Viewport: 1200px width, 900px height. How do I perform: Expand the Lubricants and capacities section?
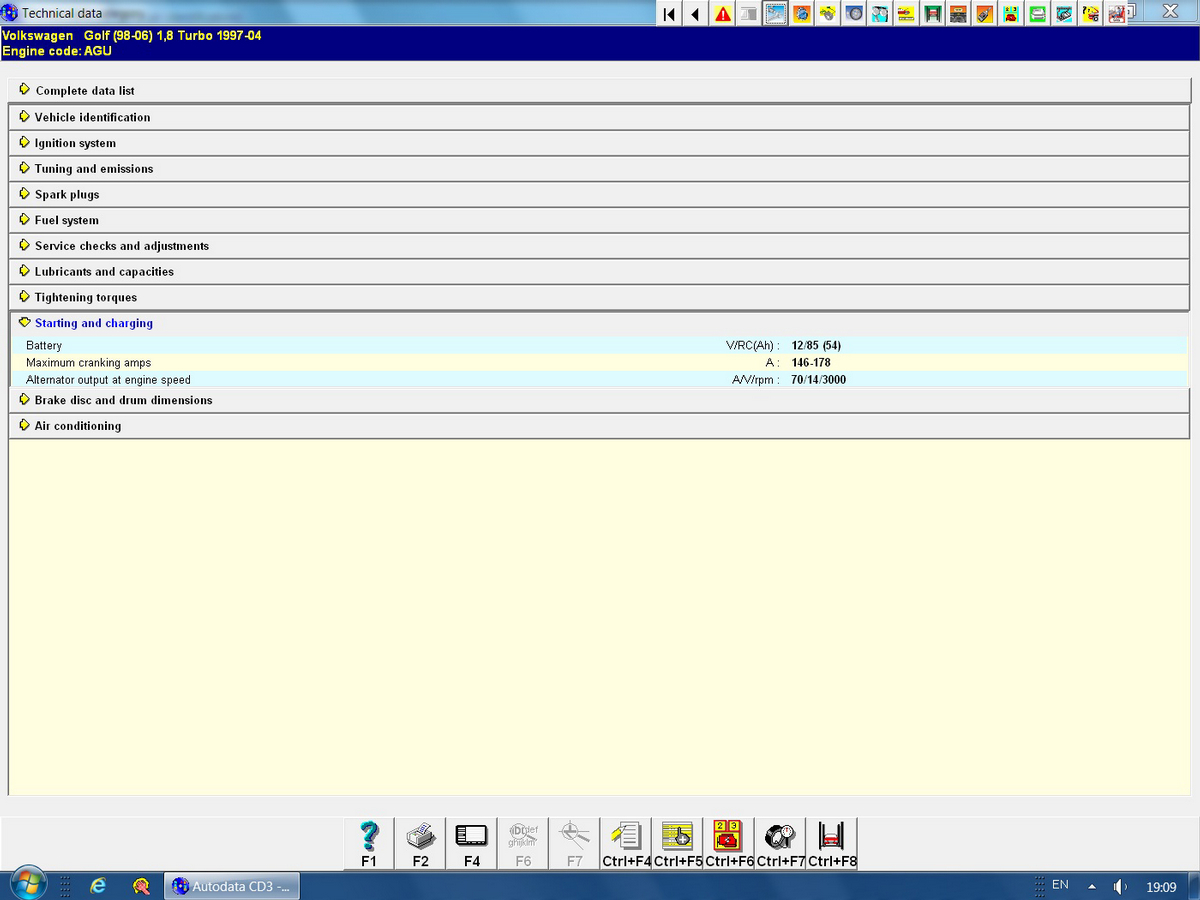pyautogui.click(x=104, y=272)
